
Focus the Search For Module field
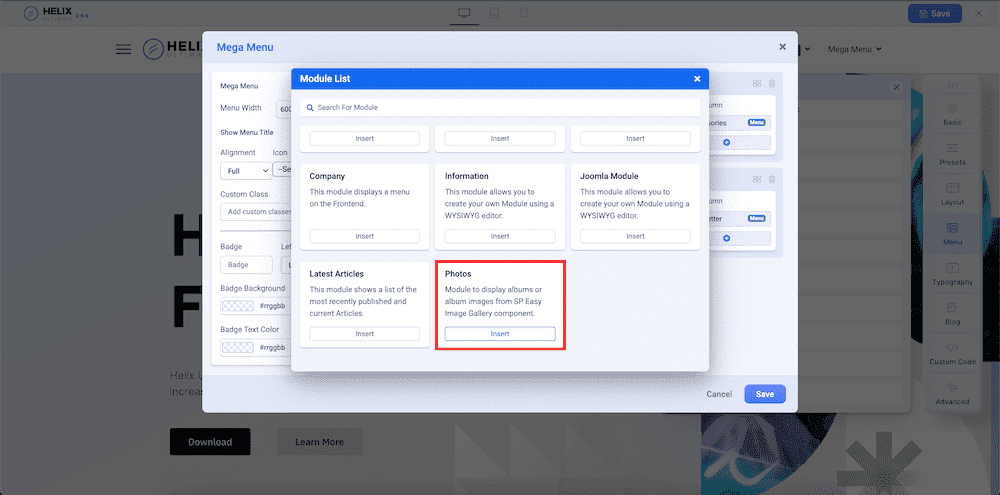[x=500, y=108]
